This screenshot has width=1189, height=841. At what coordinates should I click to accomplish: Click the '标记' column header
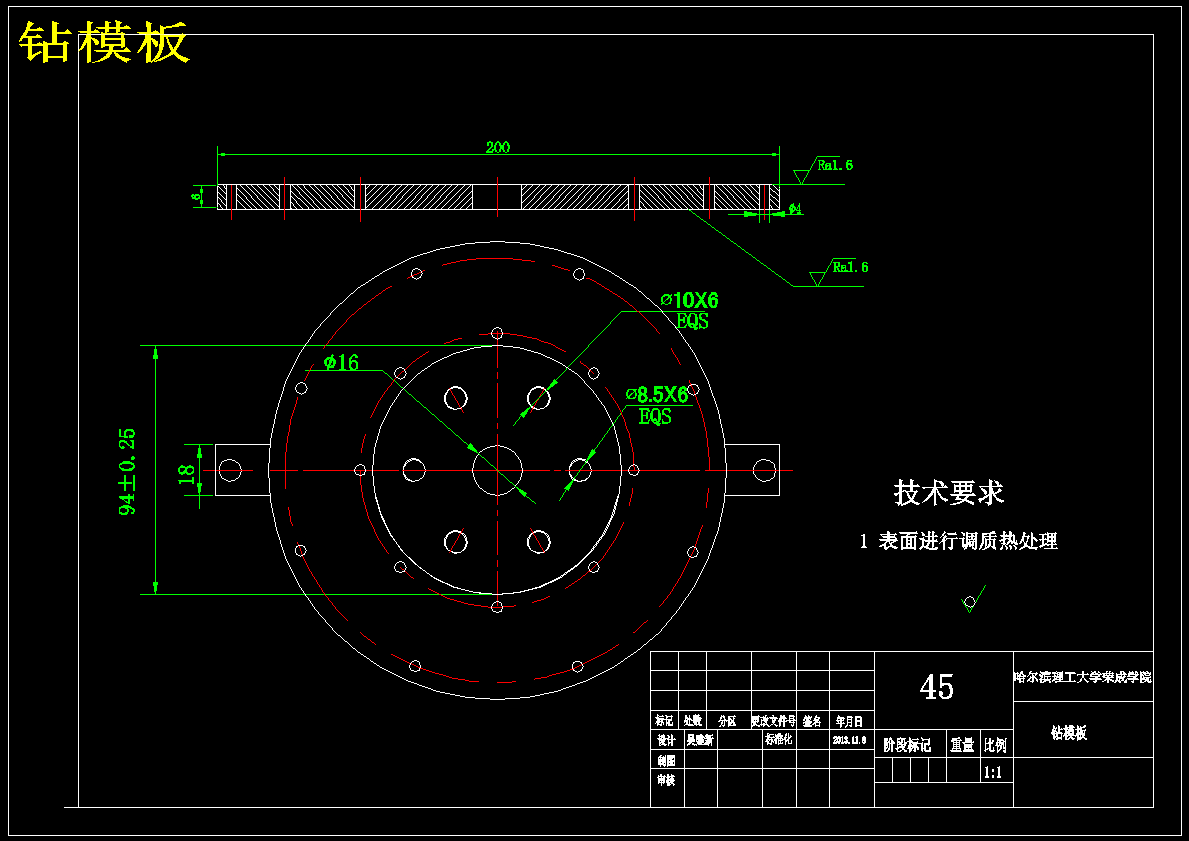coord(664,720)
